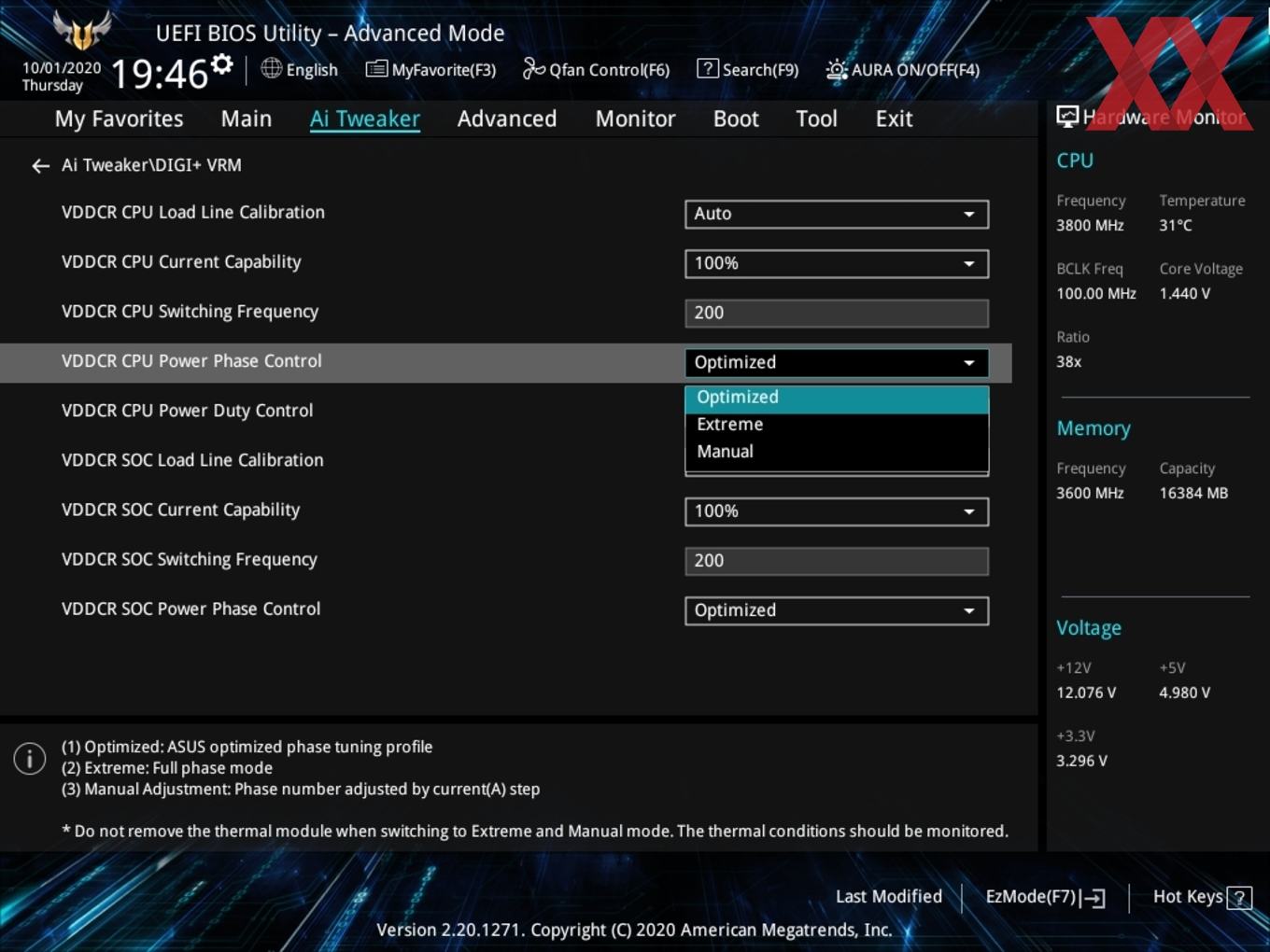Click the globe language icon
This screenshot has height=952, width=1270.
coord(271,68)
